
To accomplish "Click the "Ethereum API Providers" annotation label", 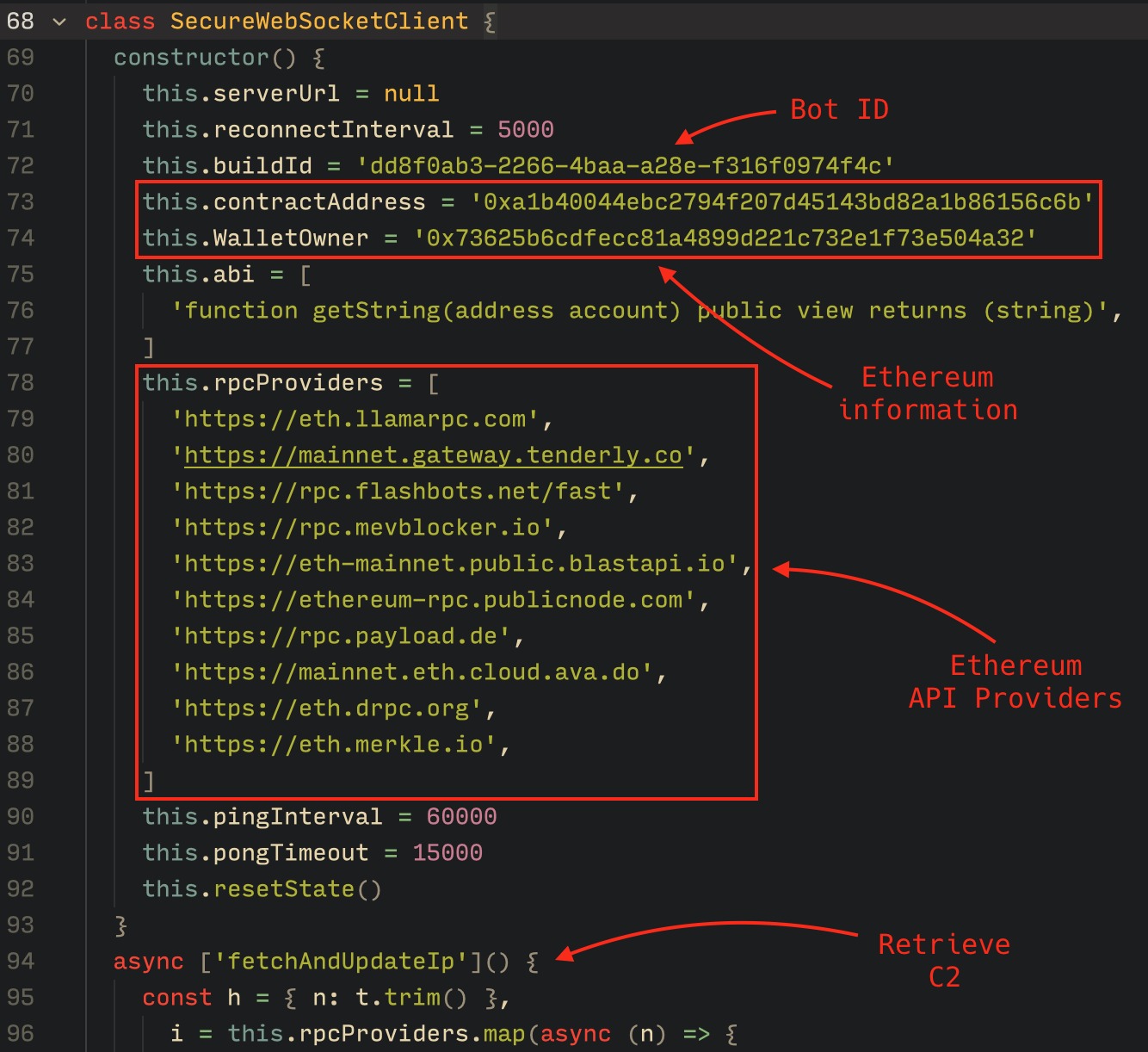I will pos(1015,682).
